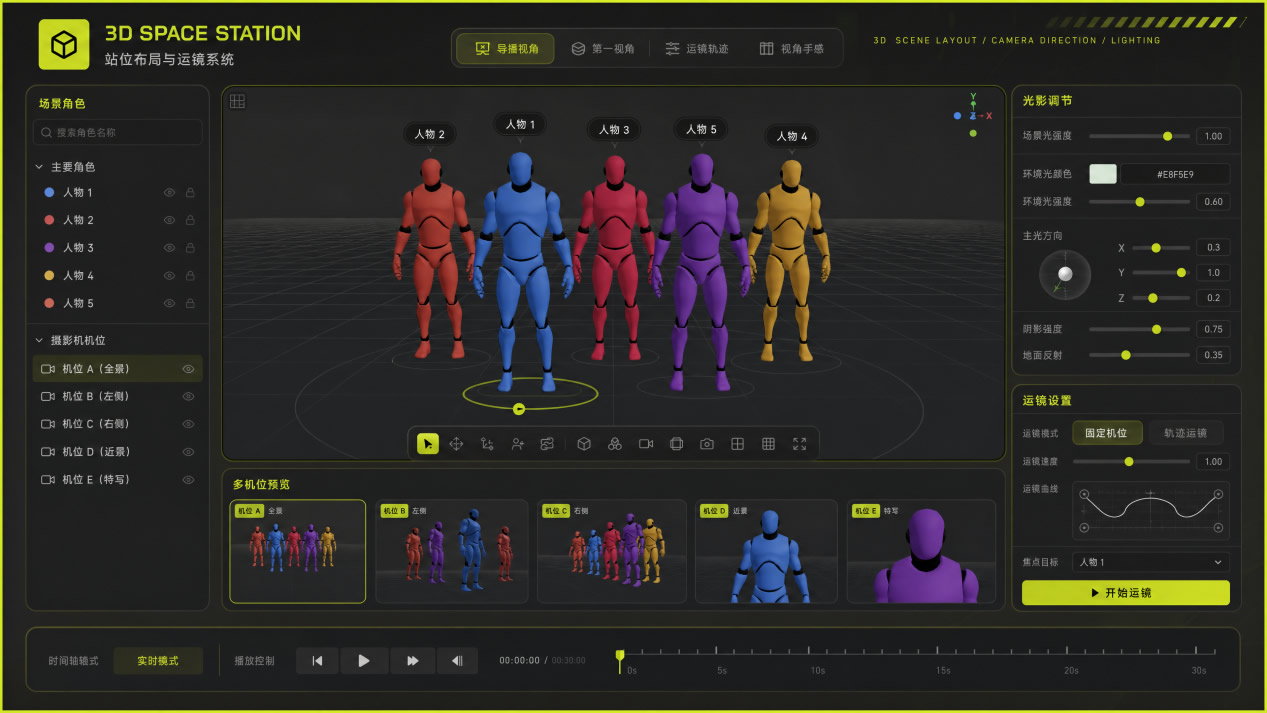
Task: Open the 运镜轨迹 tab
Action: pos(697,48)
